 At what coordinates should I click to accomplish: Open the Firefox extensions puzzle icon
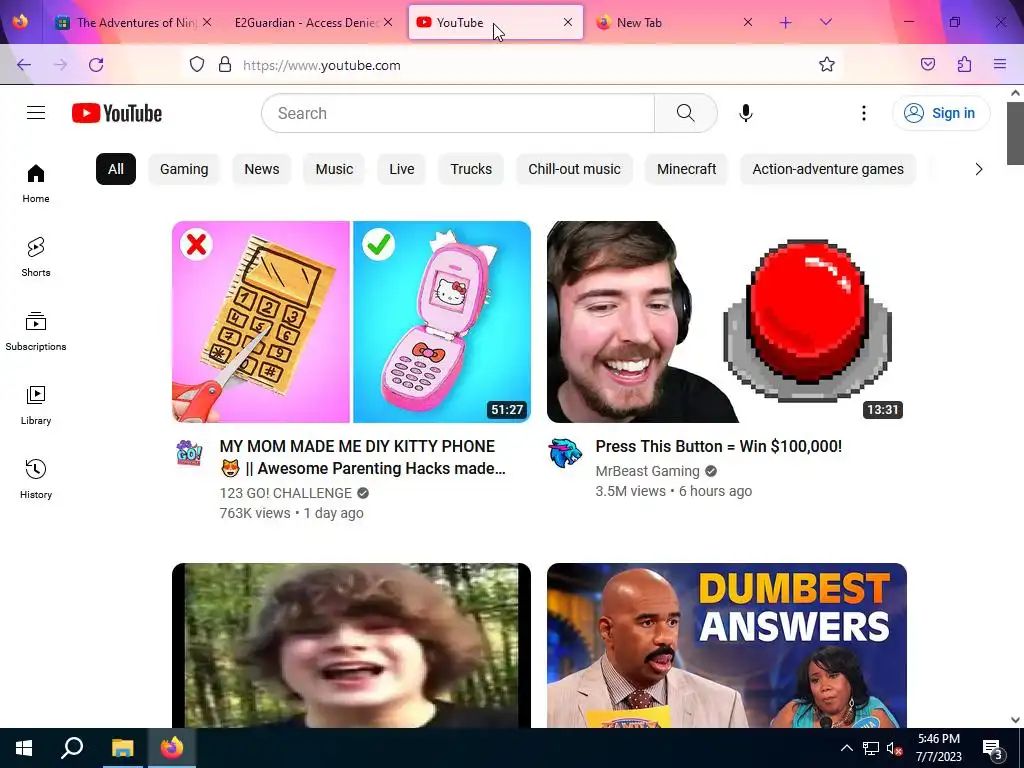tap(964, 65)
